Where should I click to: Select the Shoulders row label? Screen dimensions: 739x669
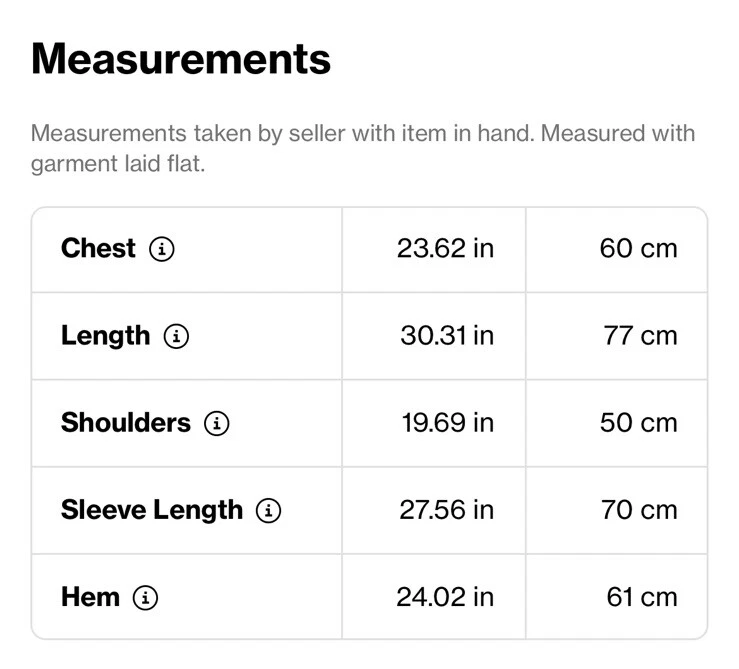pyautogui.click(x=125, y=423)
